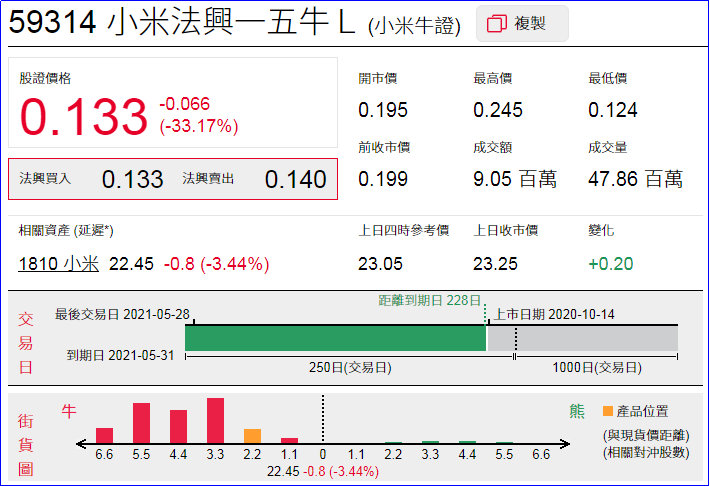The height and width of the screenshot is (486, 710).
Task: Click the 成交額 value 9.05 百萬
Action: [515, 179]
